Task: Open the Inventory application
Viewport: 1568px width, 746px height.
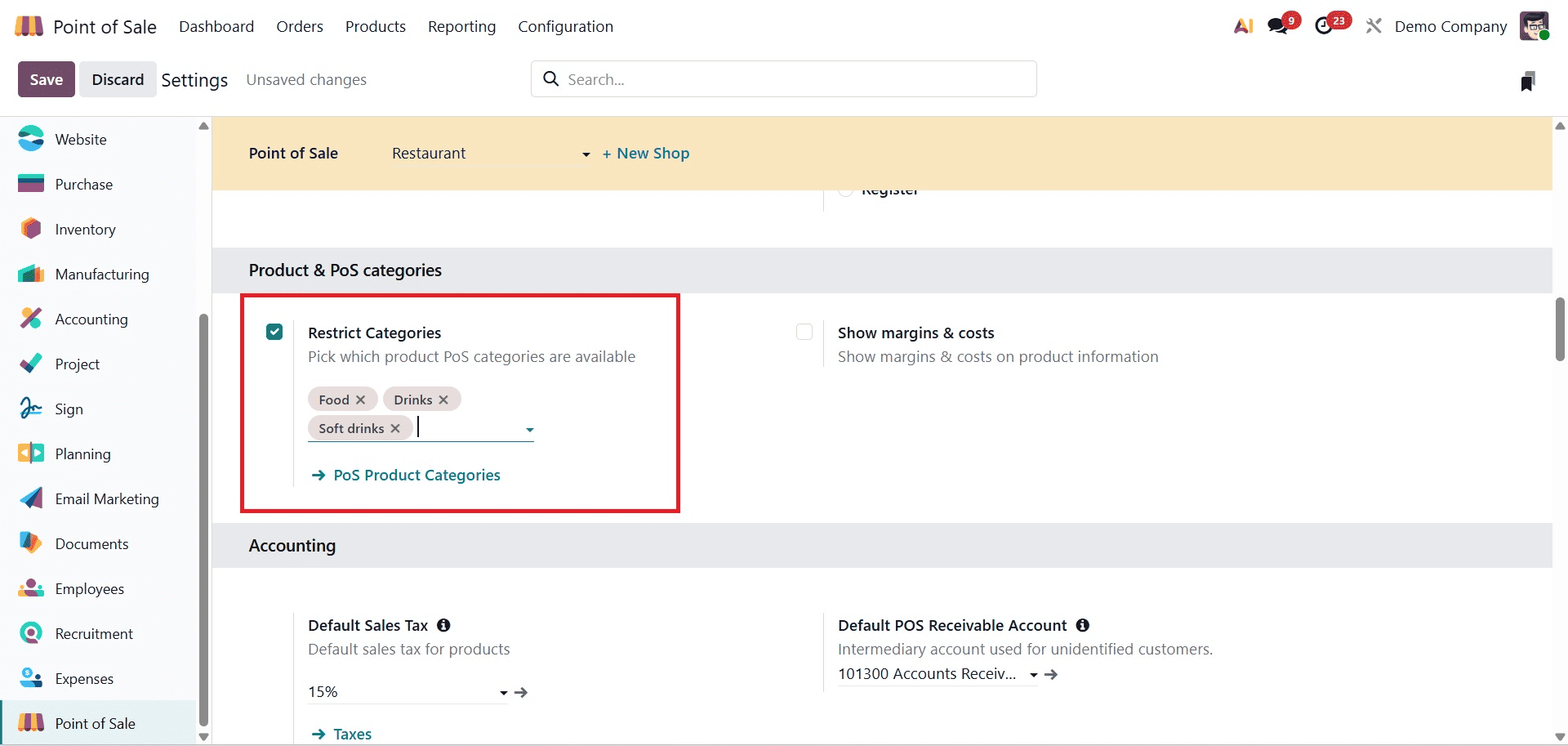Action: [x=85, y=229]
